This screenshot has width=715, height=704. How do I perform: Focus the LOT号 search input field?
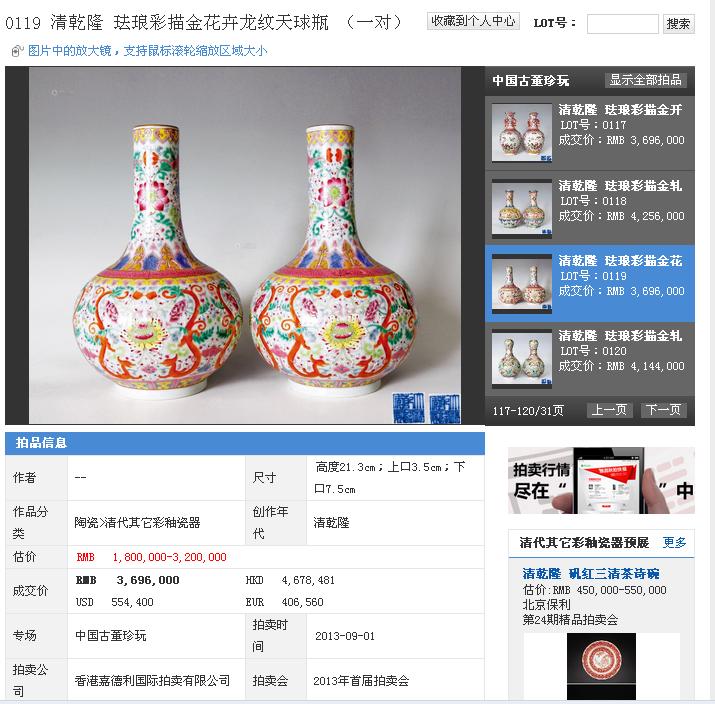pos(622,24)
